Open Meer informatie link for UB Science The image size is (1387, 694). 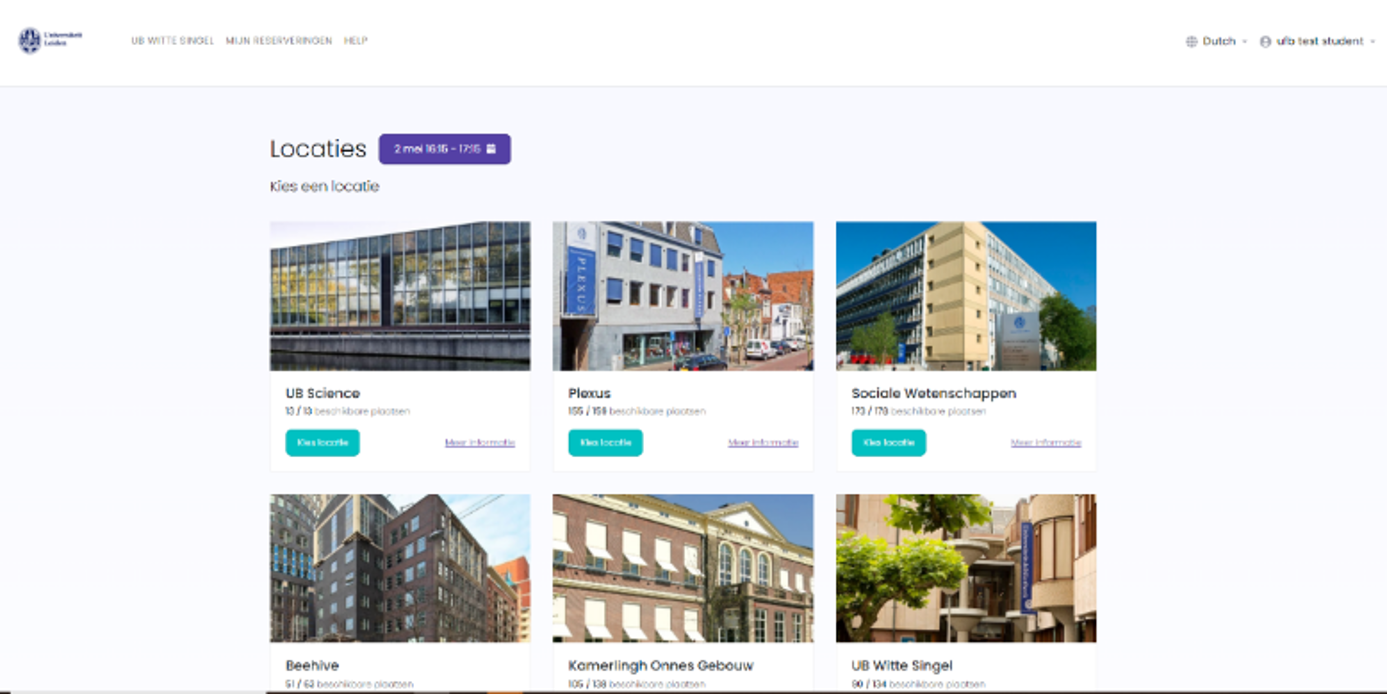coord(480,443)
